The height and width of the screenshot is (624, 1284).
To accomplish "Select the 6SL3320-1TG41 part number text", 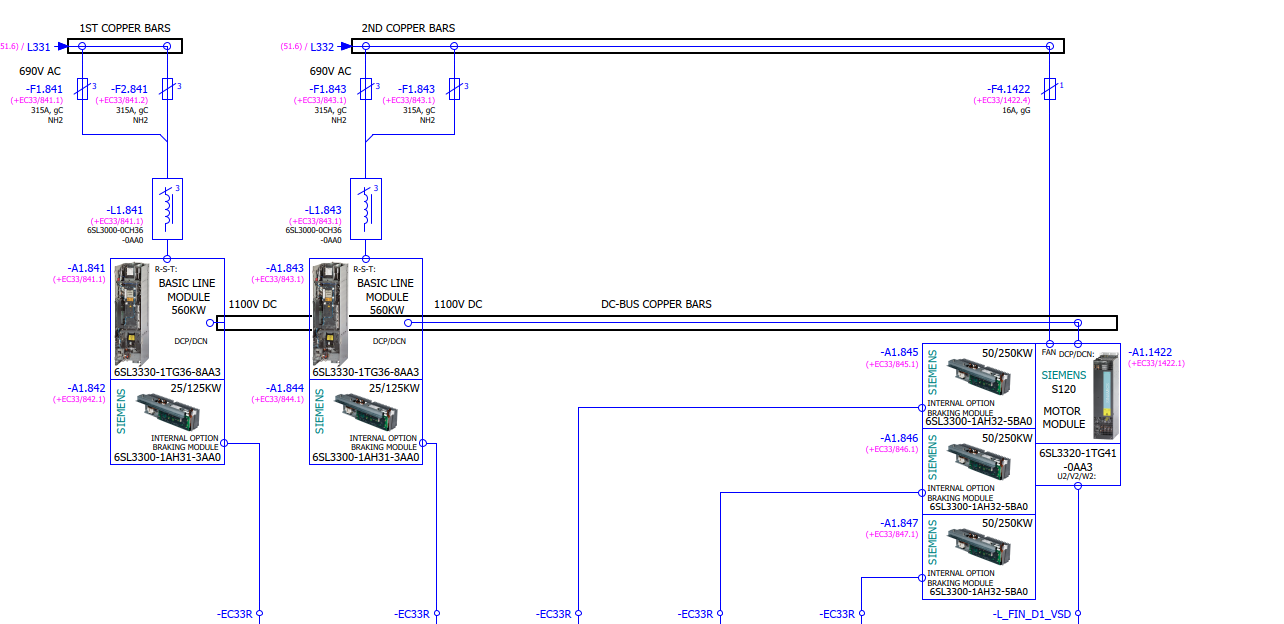I will click(x=1077, y=453).
